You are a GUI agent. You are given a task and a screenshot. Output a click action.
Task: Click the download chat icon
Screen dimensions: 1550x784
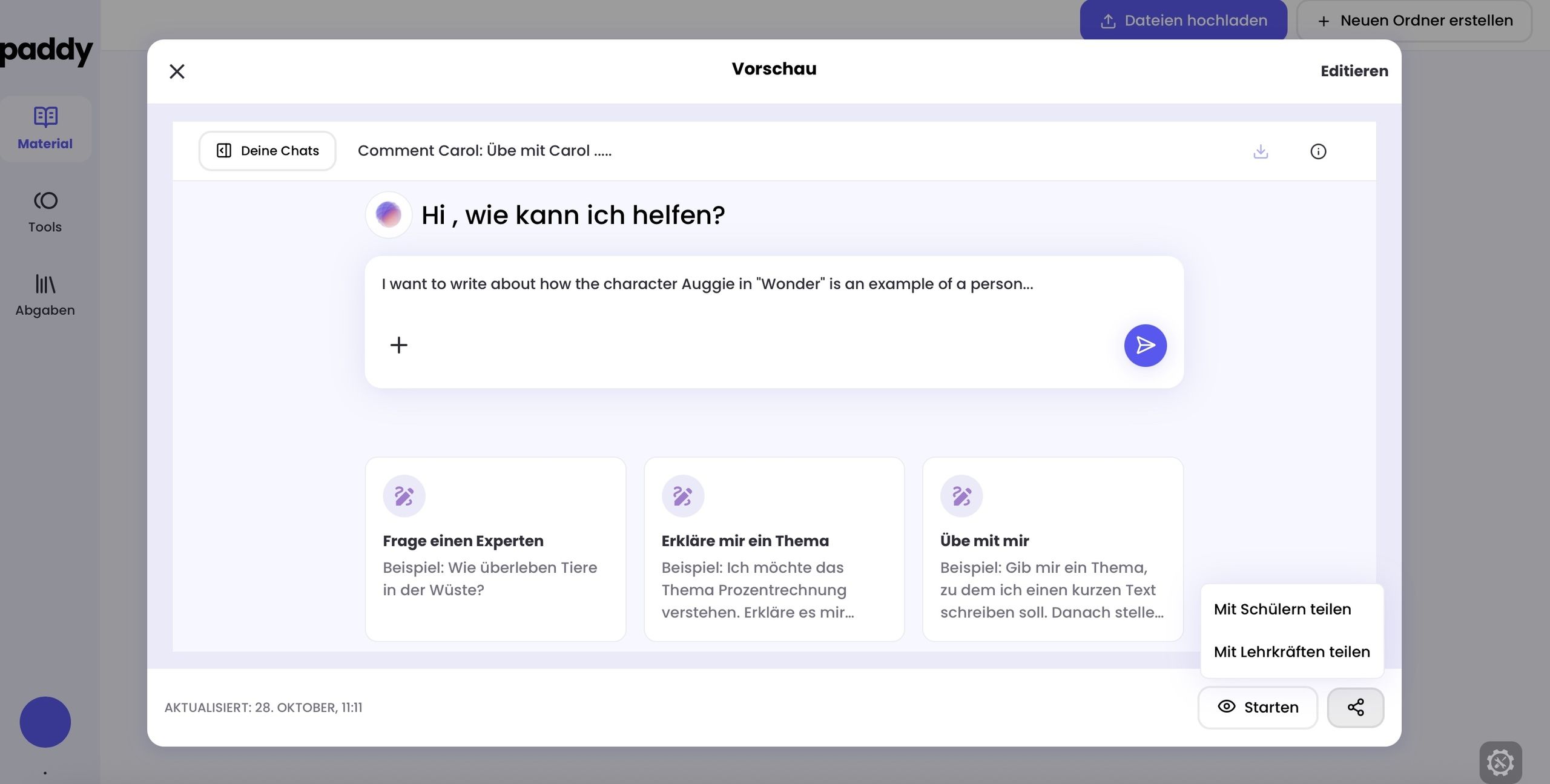pyautogui.click(x=1261, y=151)
